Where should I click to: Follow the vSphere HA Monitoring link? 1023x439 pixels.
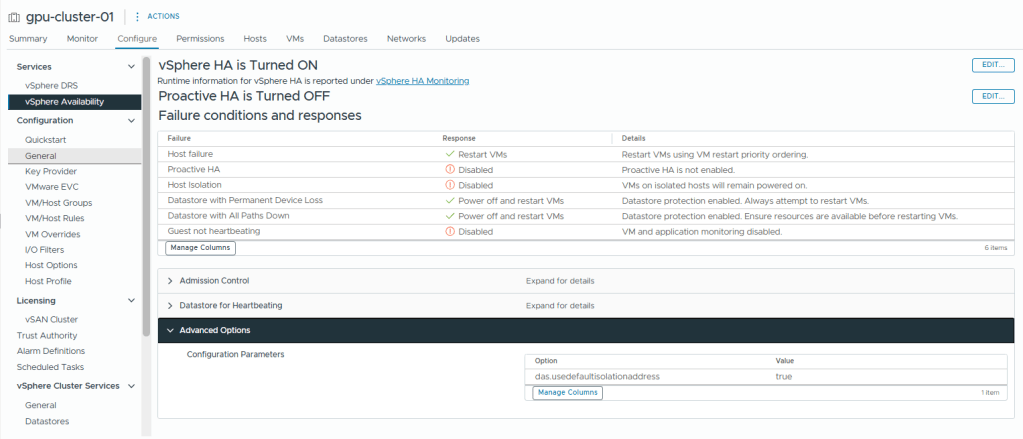click(422, 80)
